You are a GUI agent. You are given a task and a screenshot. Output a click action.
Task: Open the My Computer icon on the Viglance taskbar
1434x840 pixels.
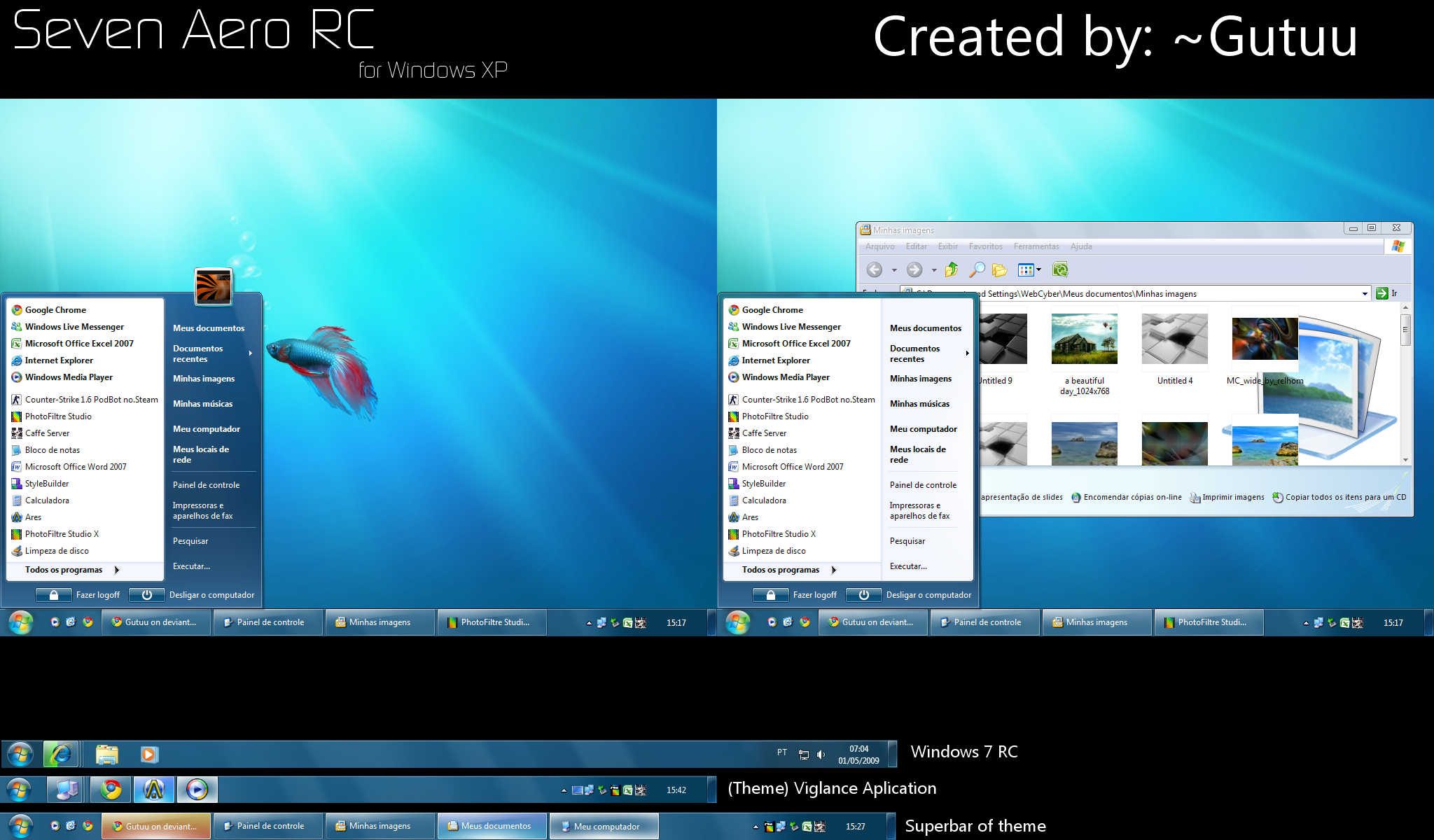point(67,790)
